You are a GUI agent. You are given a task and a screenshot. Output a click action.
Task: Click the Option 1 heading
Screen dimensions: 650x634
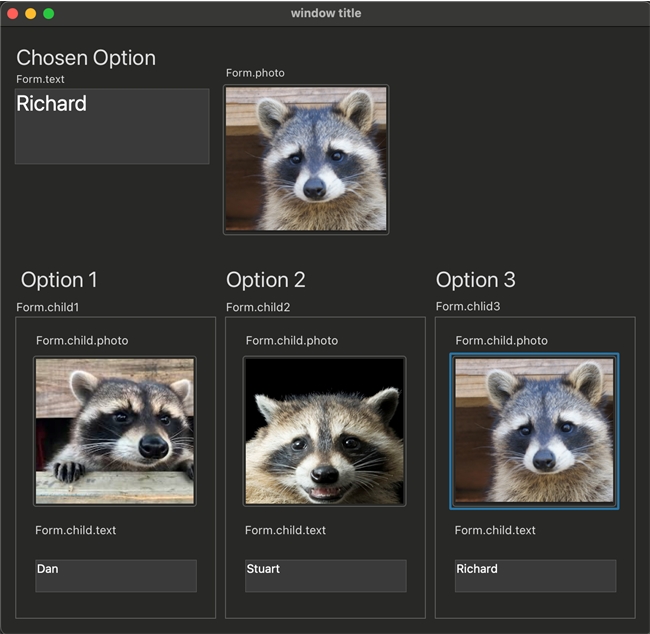pos(59,280)
